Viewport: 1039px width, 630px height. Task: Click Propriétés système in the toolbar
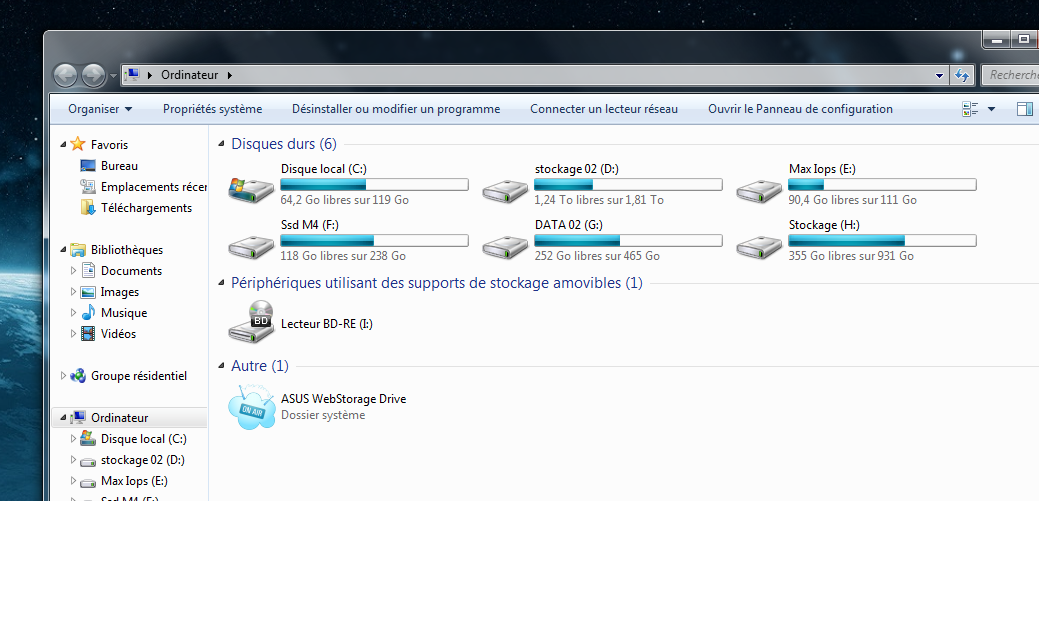[212, 109]
